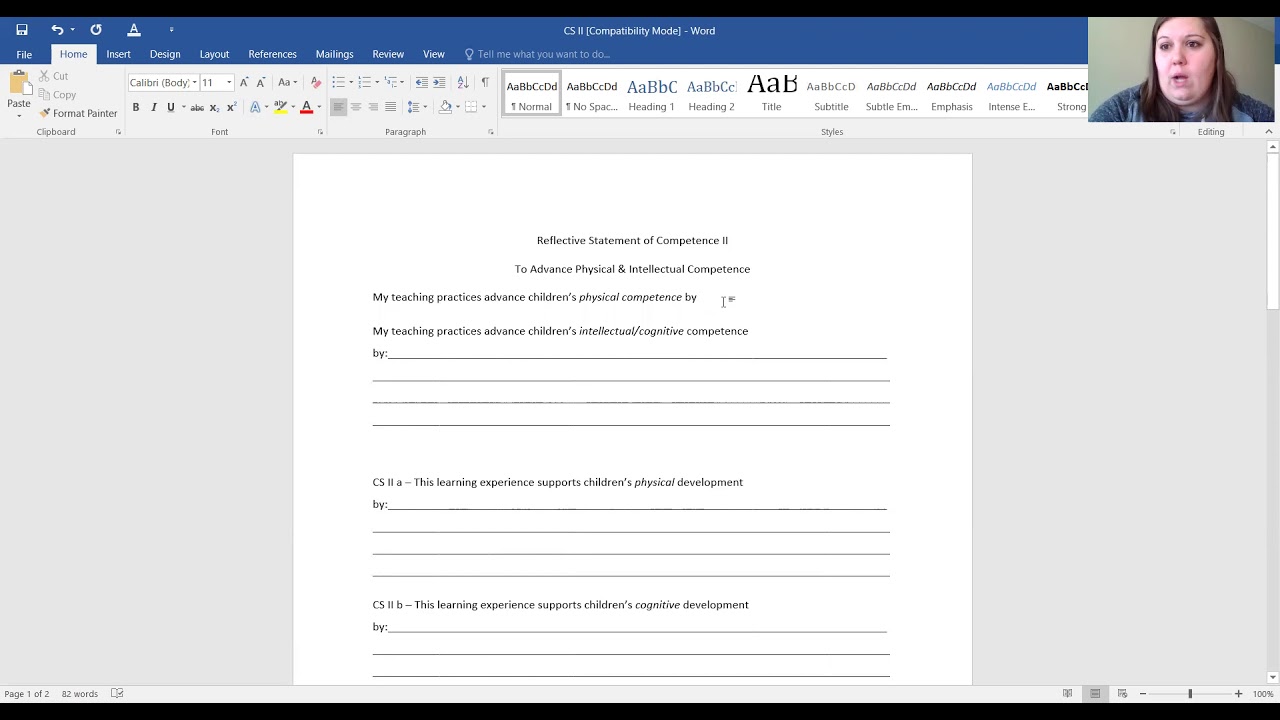
Task: Open the Font dialog launcher
Action: [320, 132]
